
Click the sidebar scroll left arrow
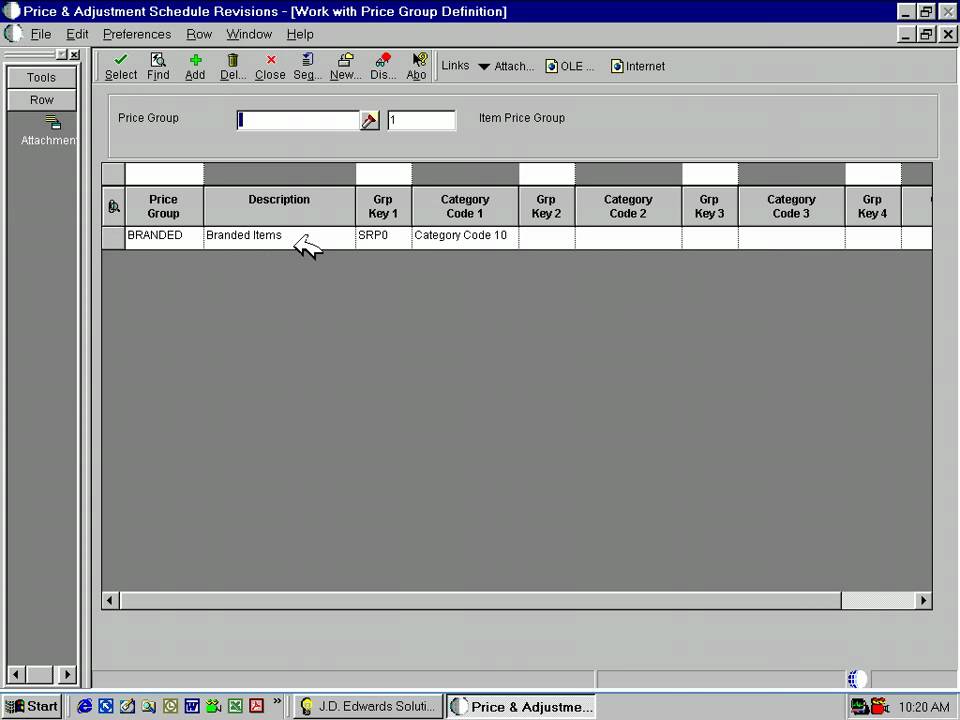point(16,675)
